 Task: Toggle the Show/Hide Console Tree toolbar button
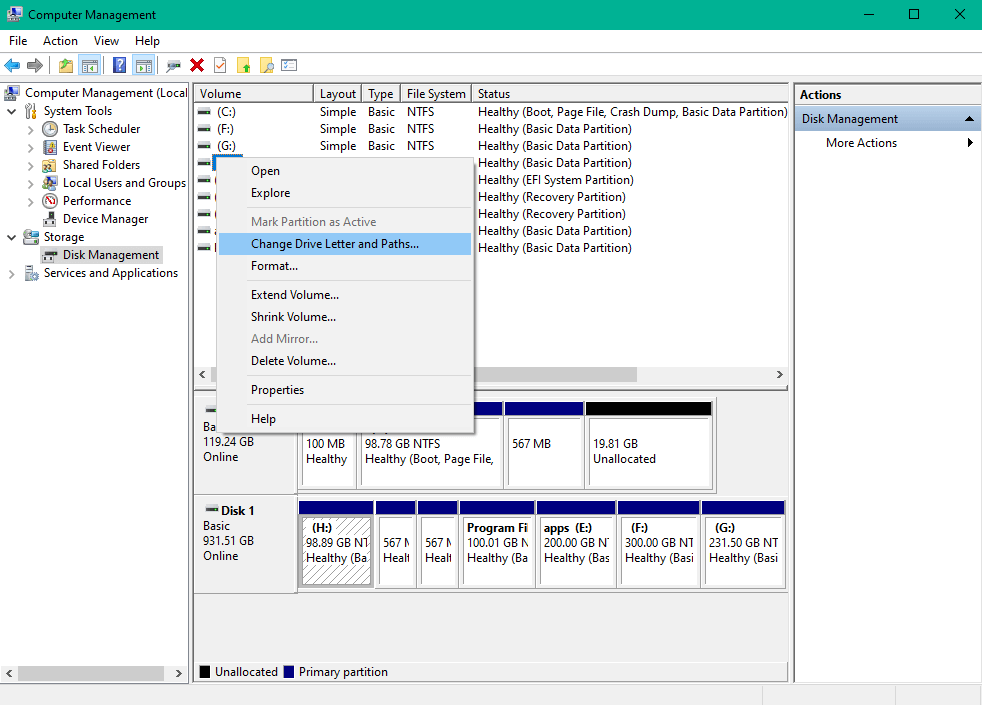pos(90,66)
